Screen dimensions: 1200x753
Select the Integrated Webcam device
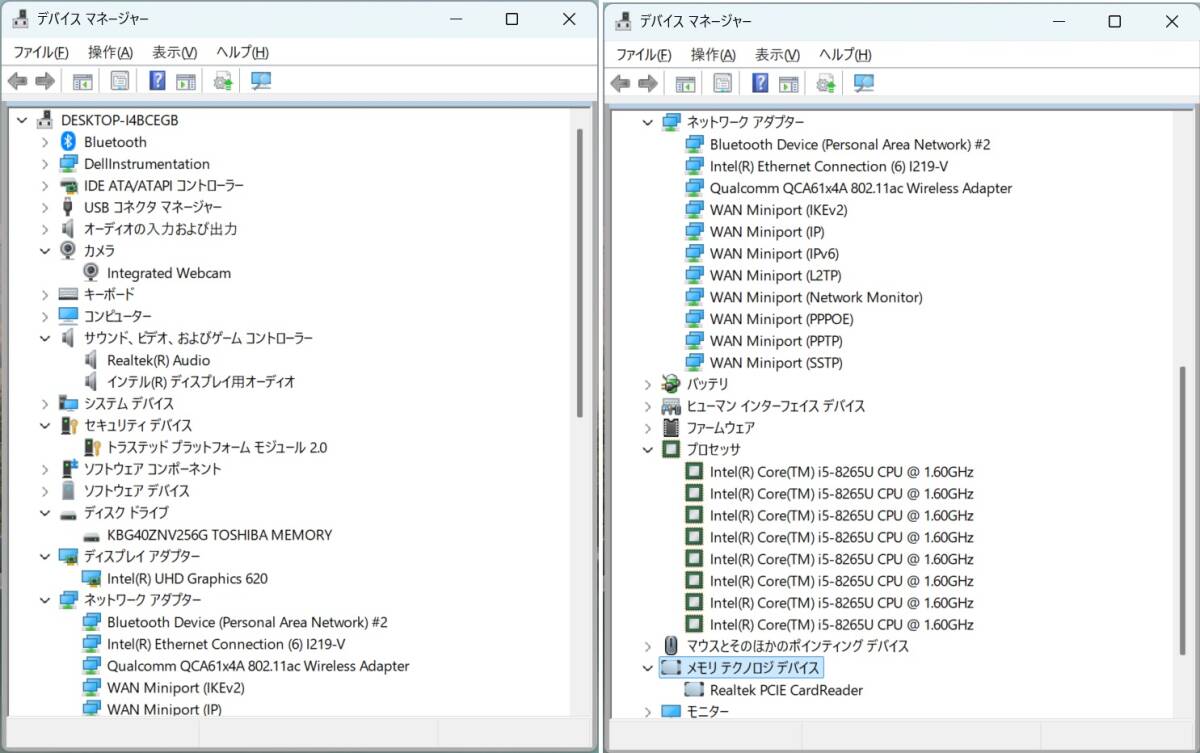168,273
